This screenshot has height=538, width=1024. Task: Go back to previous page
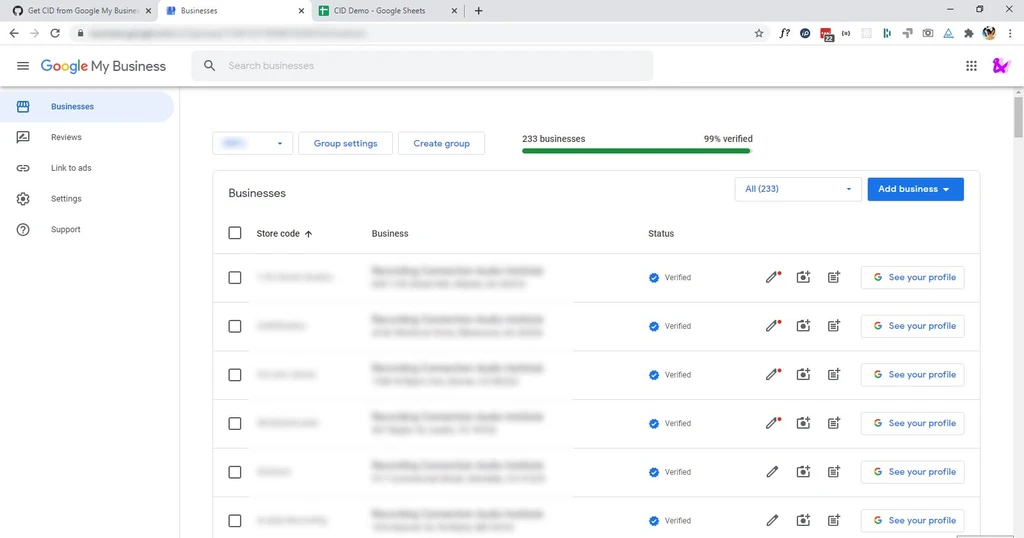(x=14, y=33)
